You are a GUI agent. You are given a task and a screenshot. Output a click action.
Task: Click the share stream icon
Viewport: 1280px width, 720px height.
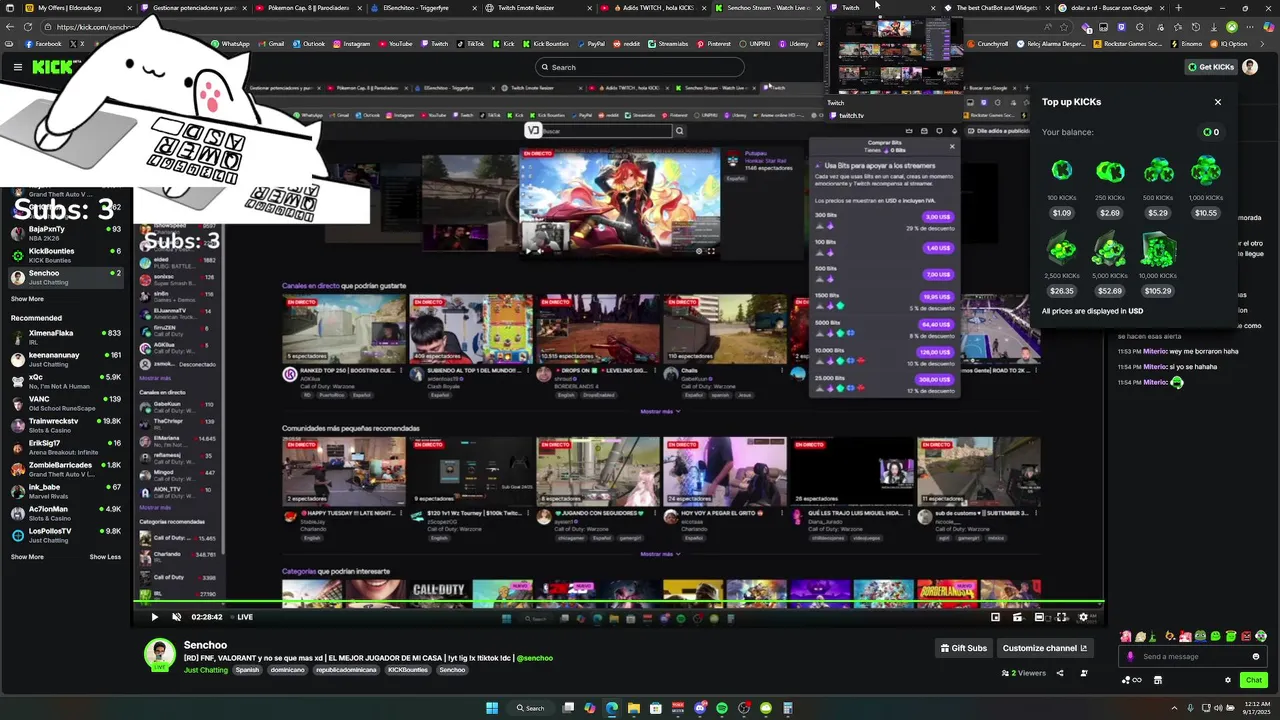point(1060,673)
